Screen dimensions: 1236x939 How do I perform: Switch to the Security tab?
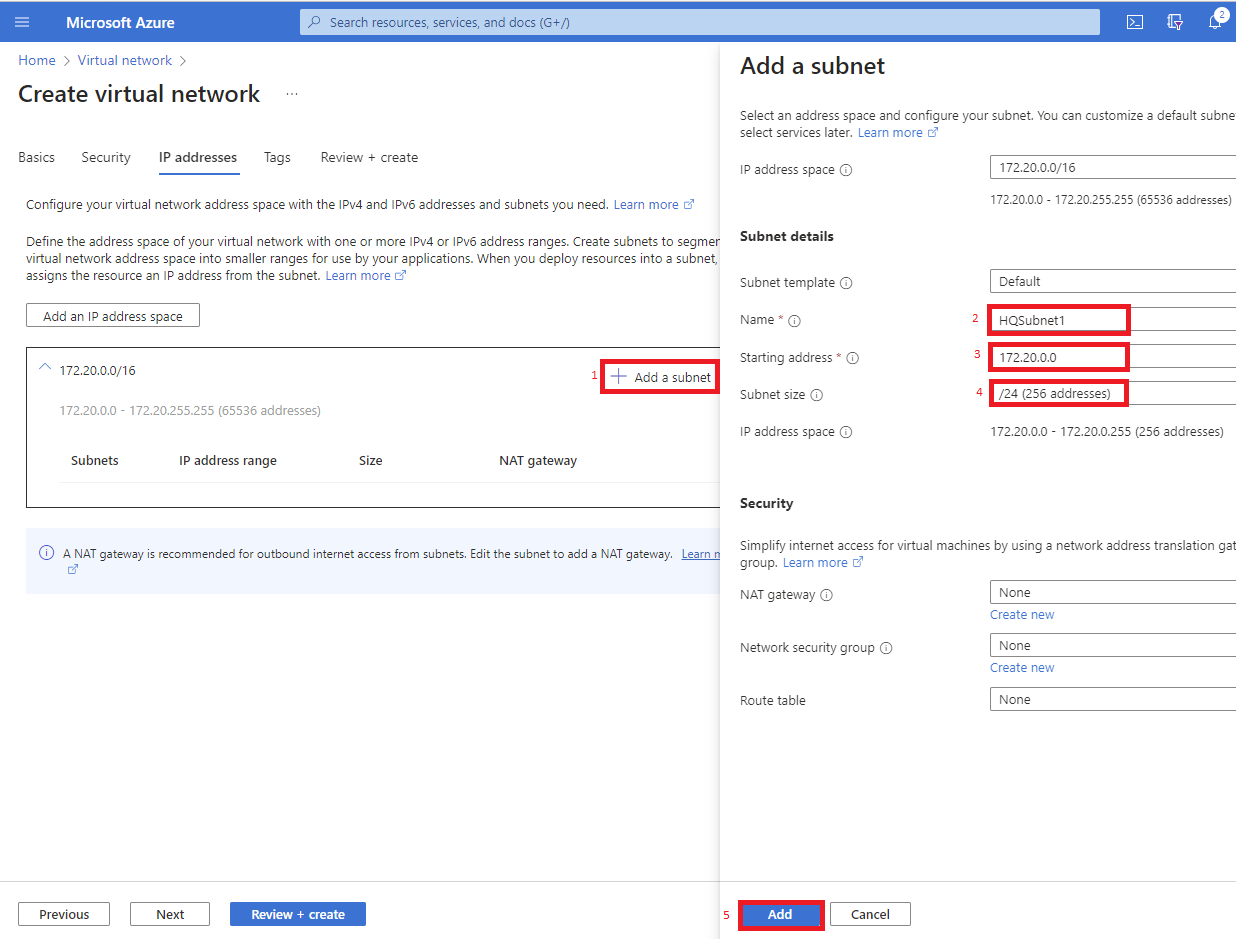(x=105, y=157)
